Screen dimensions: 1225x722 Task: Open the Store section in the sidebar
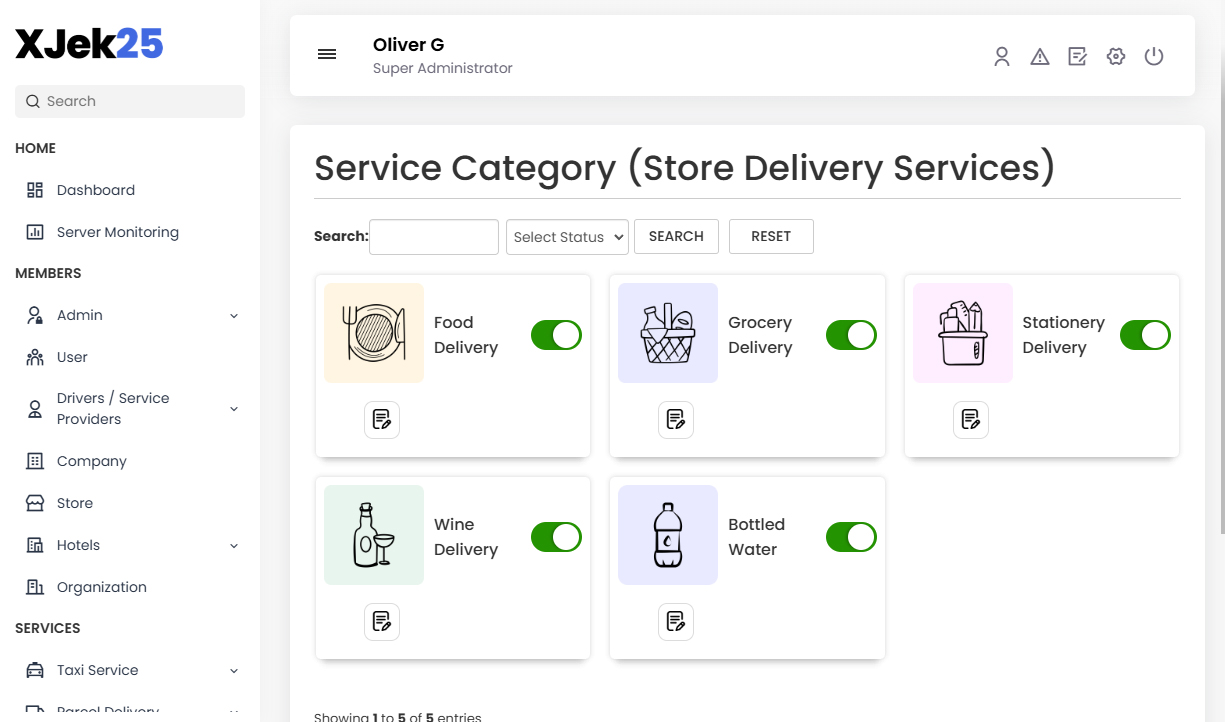point(76,502)
